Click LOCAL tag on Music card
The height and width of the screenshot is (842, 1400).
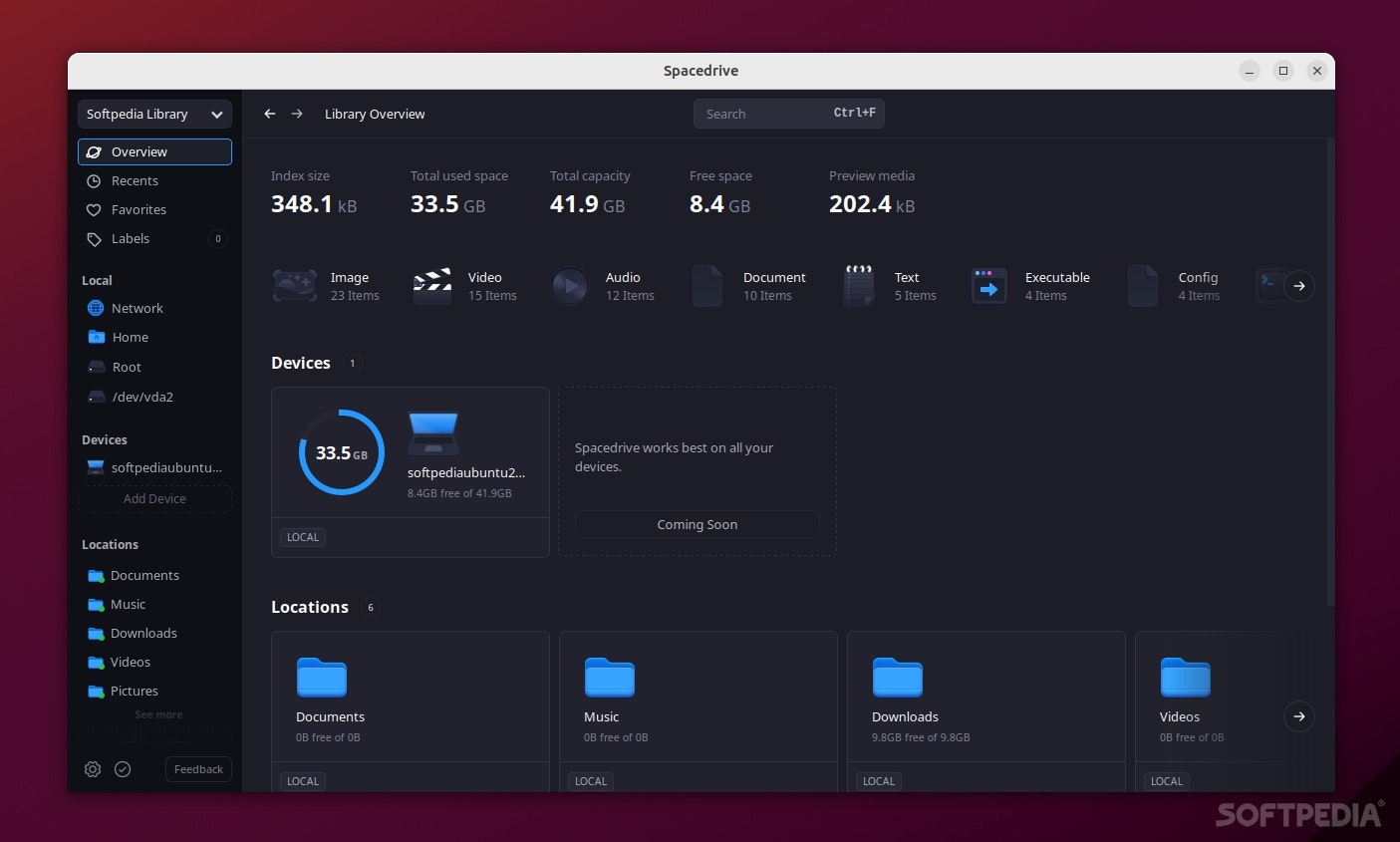(x=591, y=781)
